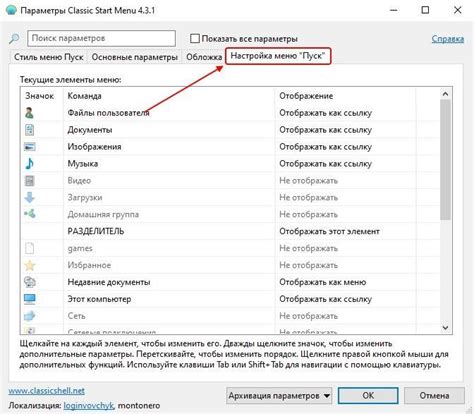This screenshot has width=474, height=414.
Task: Open the Справка help link
Action: coord(448,39)
